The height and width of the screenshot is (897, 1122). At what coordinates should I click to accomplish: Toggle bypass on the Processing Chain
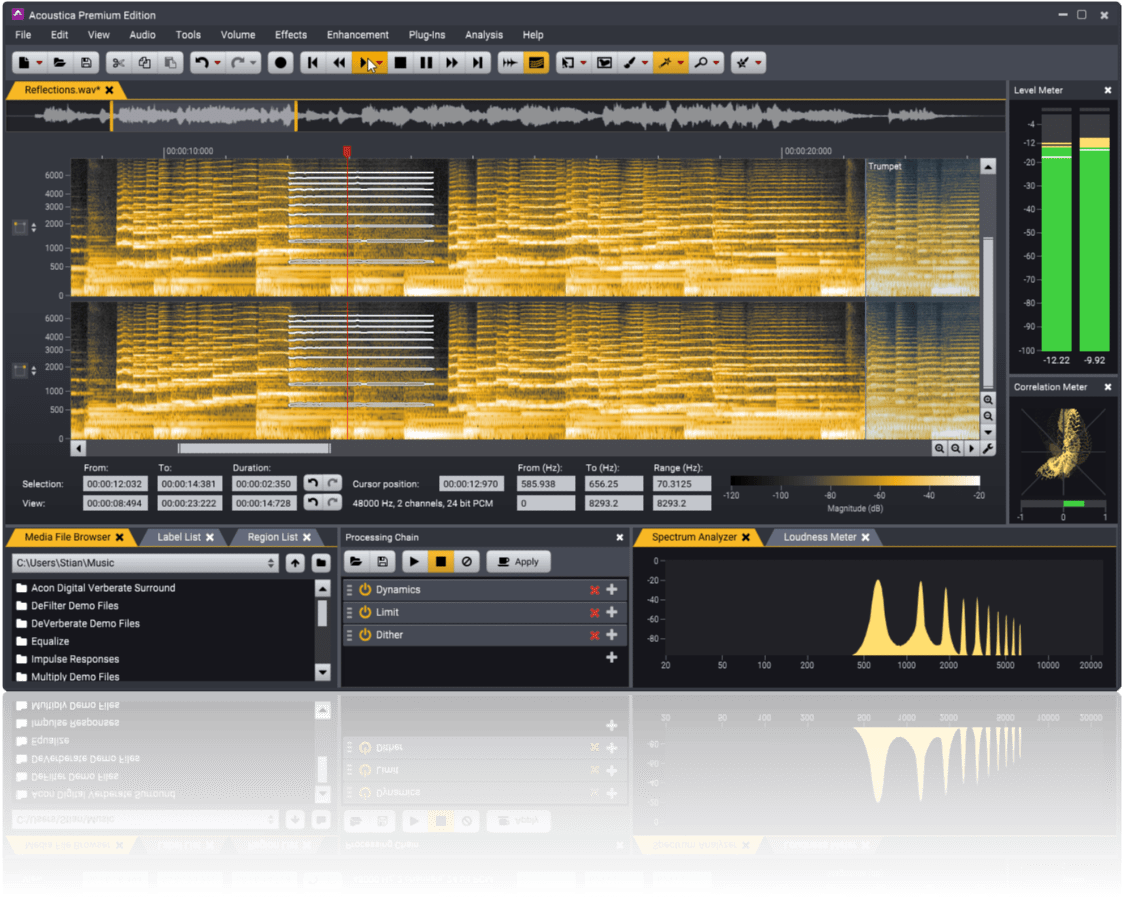[466, 562]
